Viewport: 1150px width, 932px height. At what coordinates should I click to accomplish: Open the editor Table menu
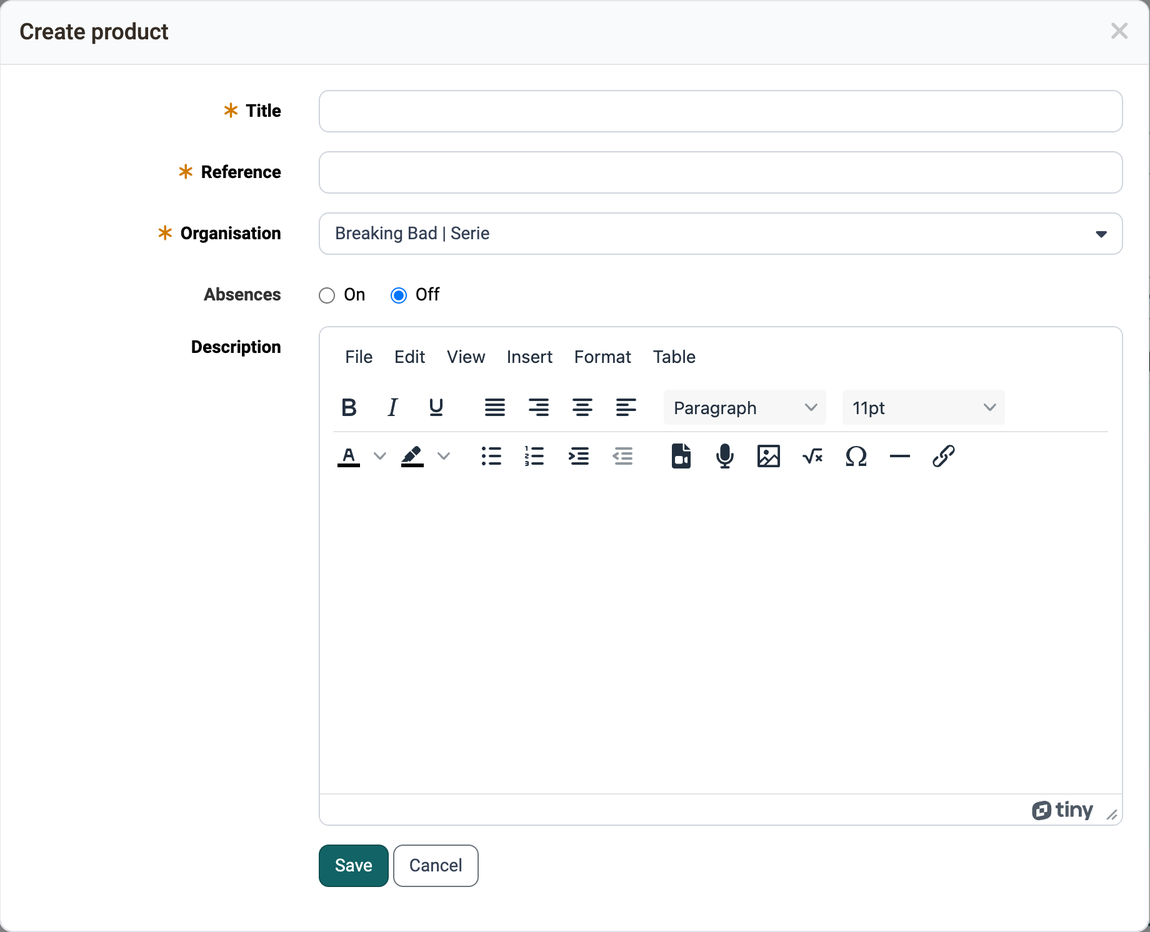coord(674,357)
